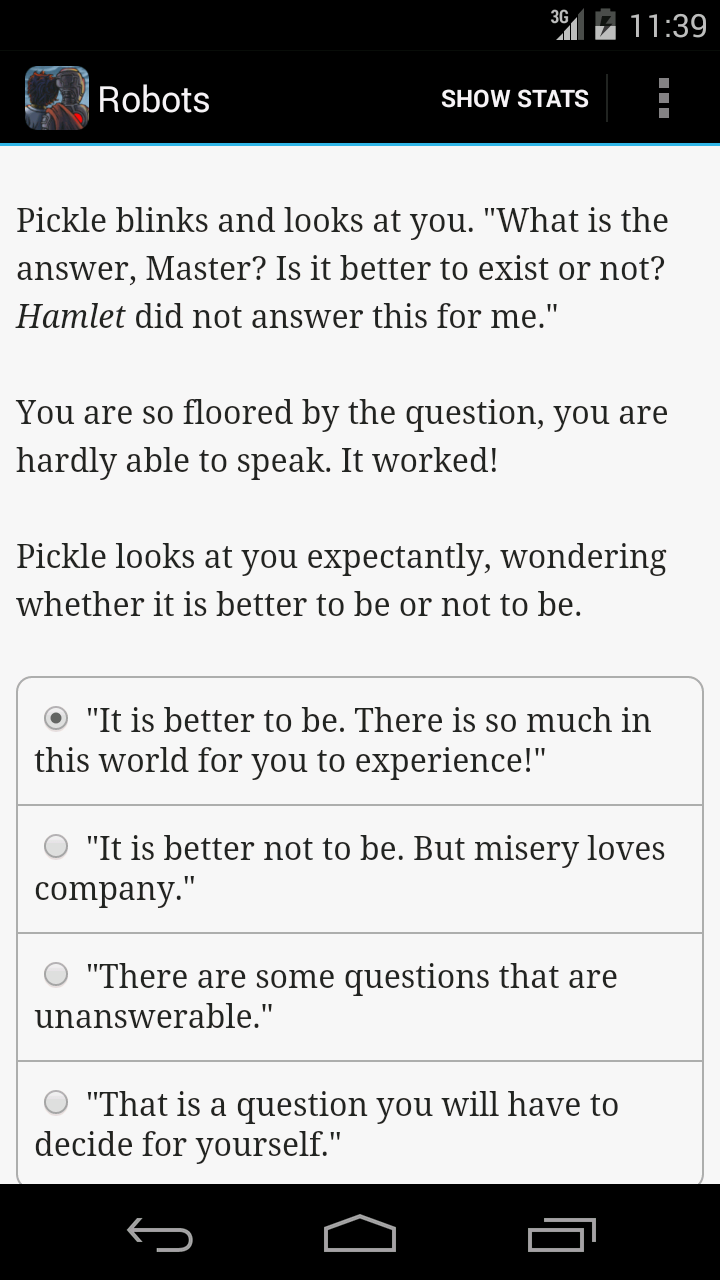Select the "It is better not to be" radio button
The height and width of the screenshot is (1280, 720).
click(57, 846)
